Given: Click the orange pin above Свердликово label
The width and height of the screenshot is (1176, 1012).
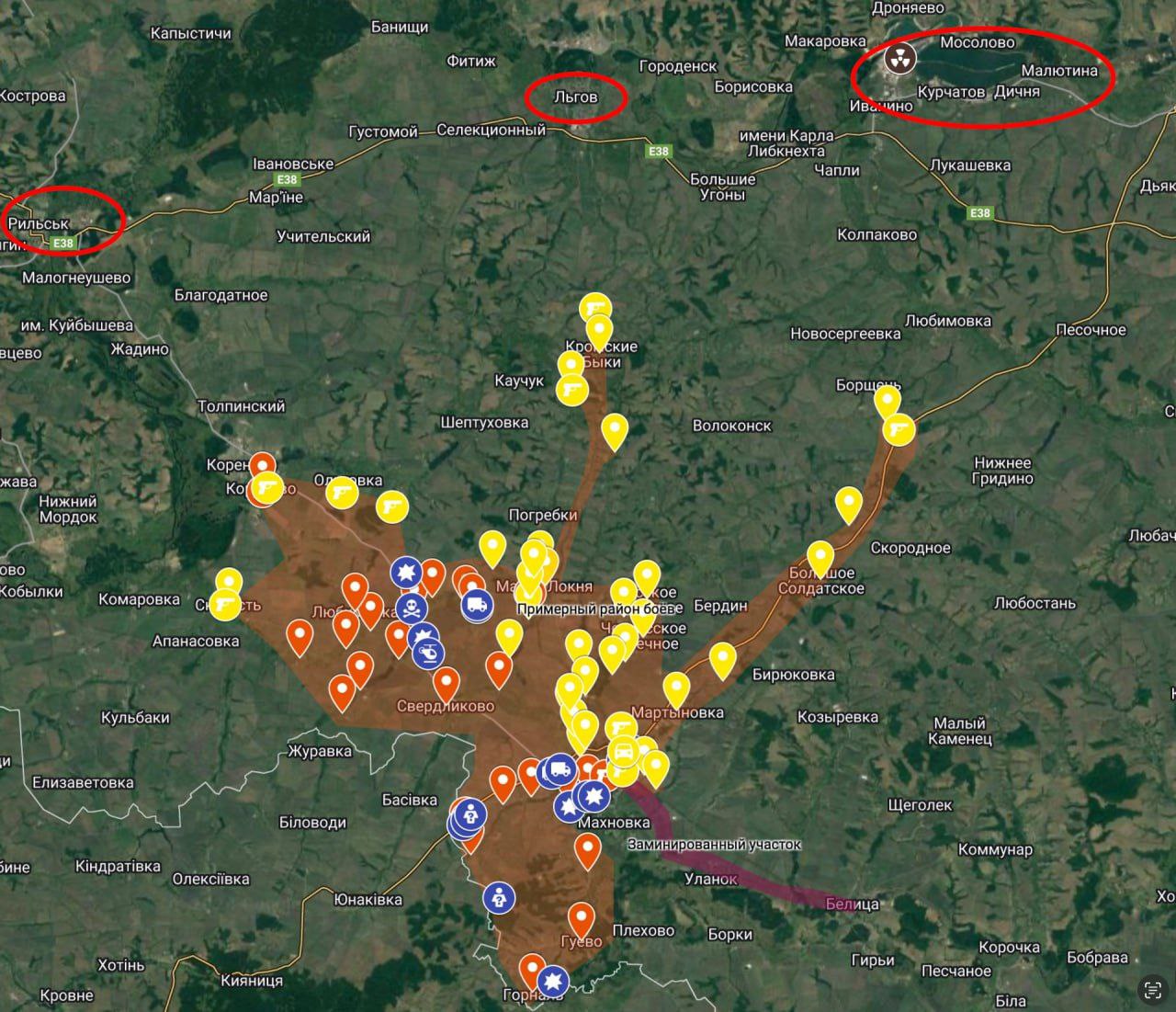Looking at the screenshot, I should click(446, 682).
